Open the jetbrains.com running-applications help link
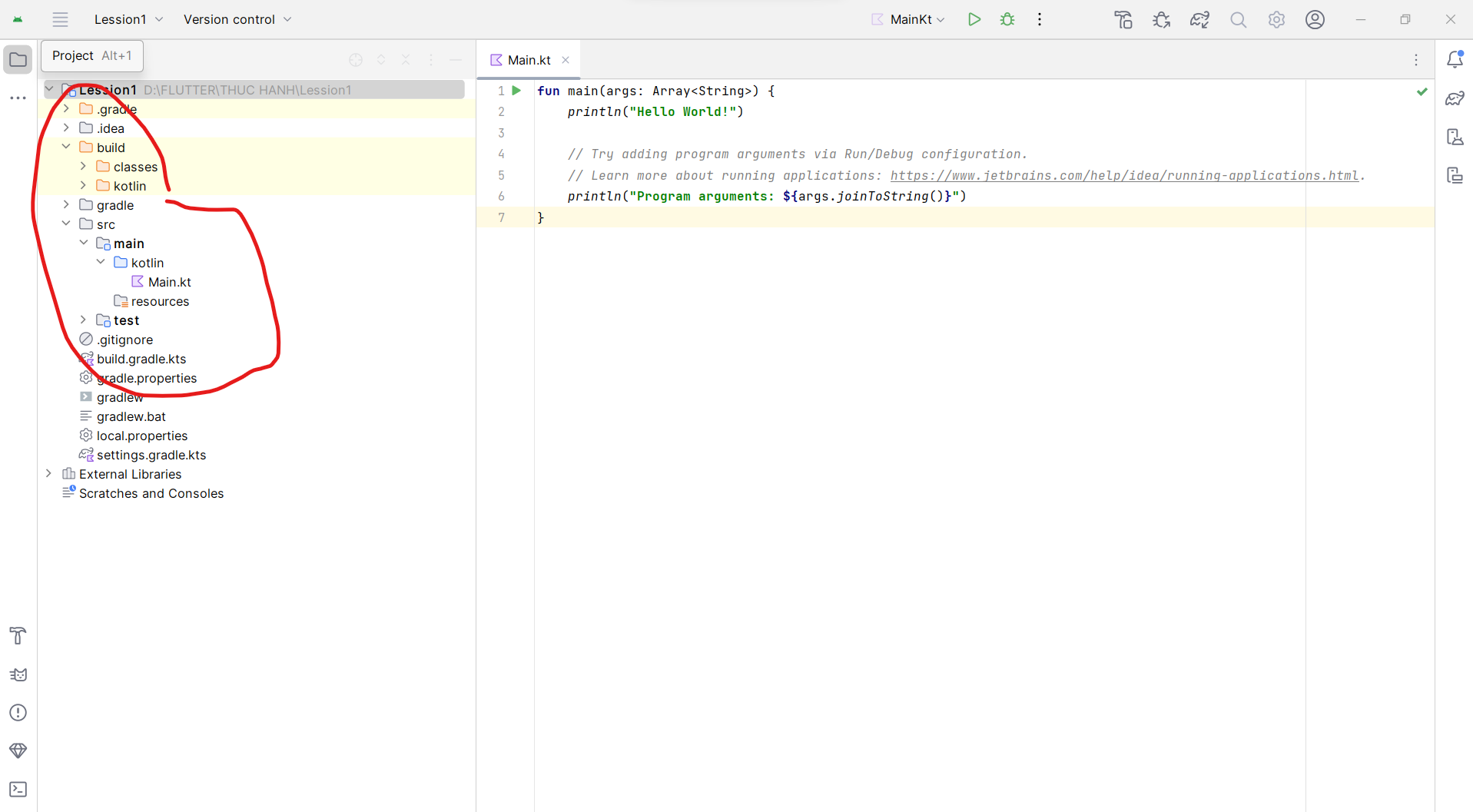 click(1123, 175)
